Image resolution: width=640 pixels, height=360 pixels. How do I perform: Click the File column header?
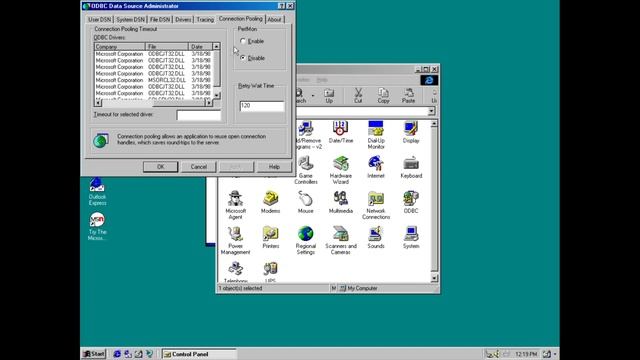[x=167, y=47]
